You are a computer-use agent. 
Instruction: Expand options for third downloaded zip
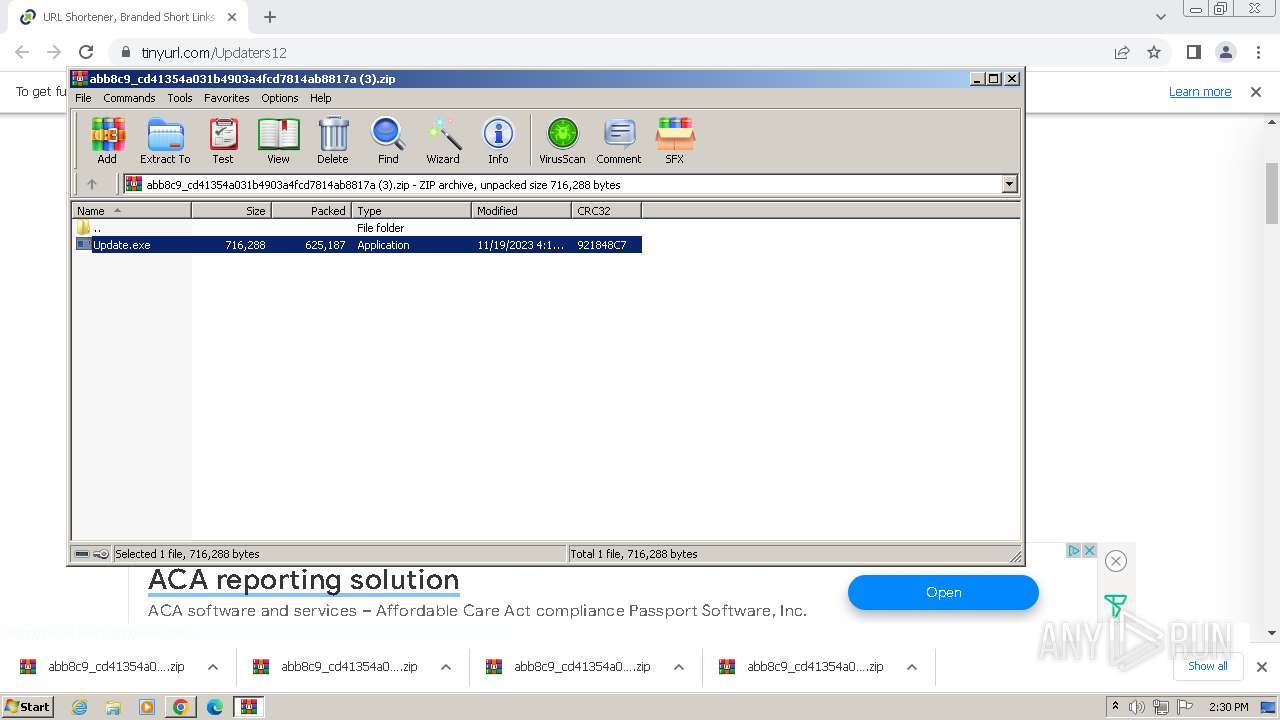[678, 667]
